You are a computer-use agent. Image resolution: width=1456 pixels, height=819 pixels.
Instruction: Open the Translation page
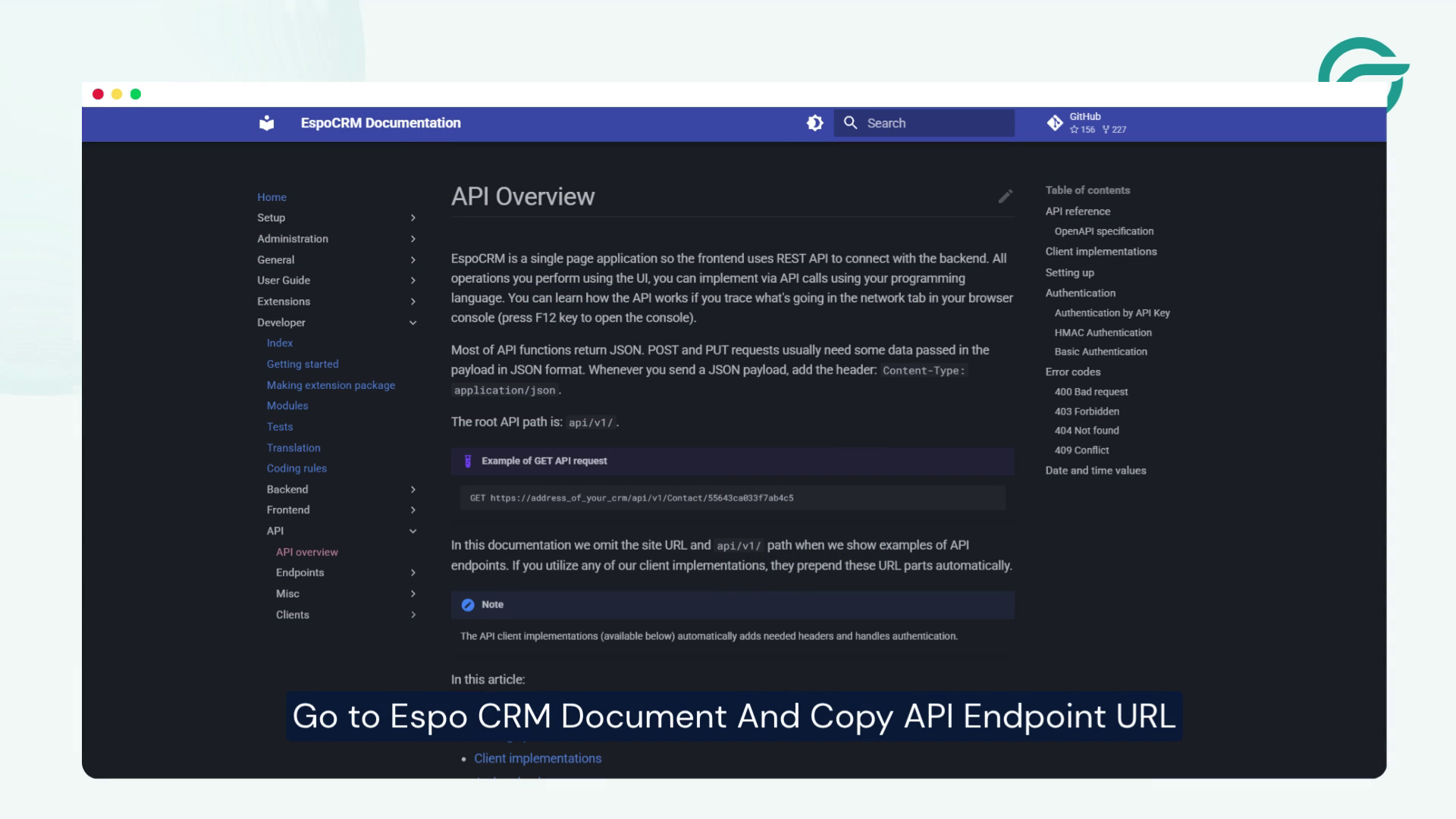pos(293,448)
